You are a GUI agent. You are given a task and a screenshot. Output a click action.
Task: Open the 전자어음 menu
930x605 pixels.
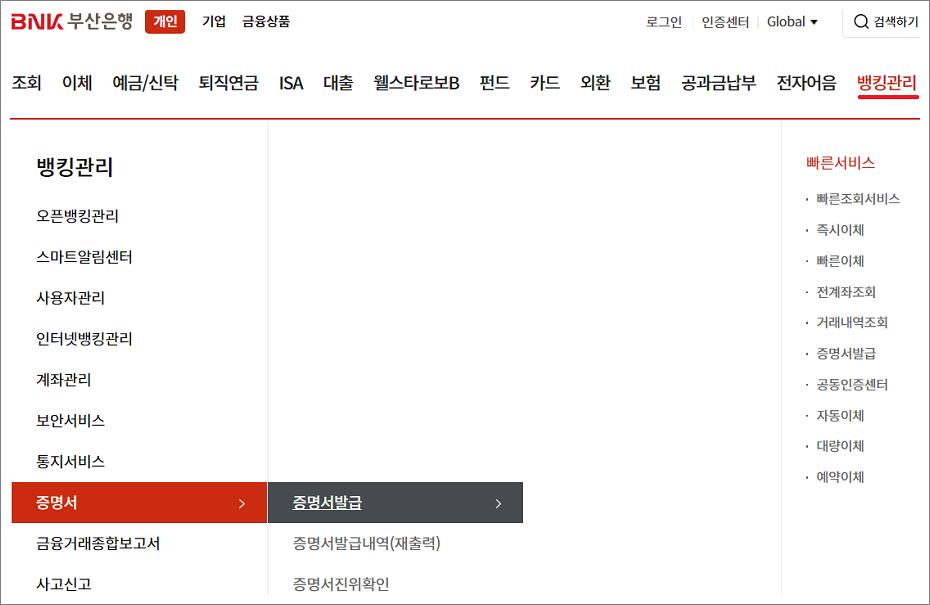click(807, 82)
